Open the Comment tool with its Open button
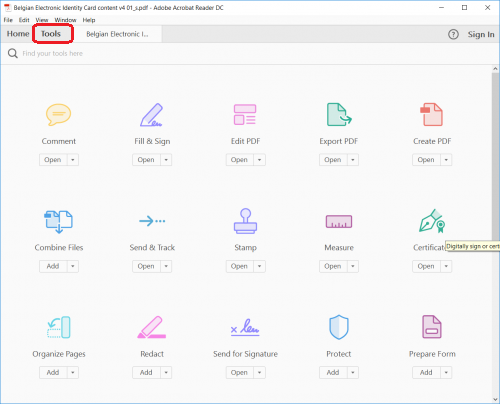Viewport: 500px width, 404px height. pyautogui.click(x=53, y=160)
